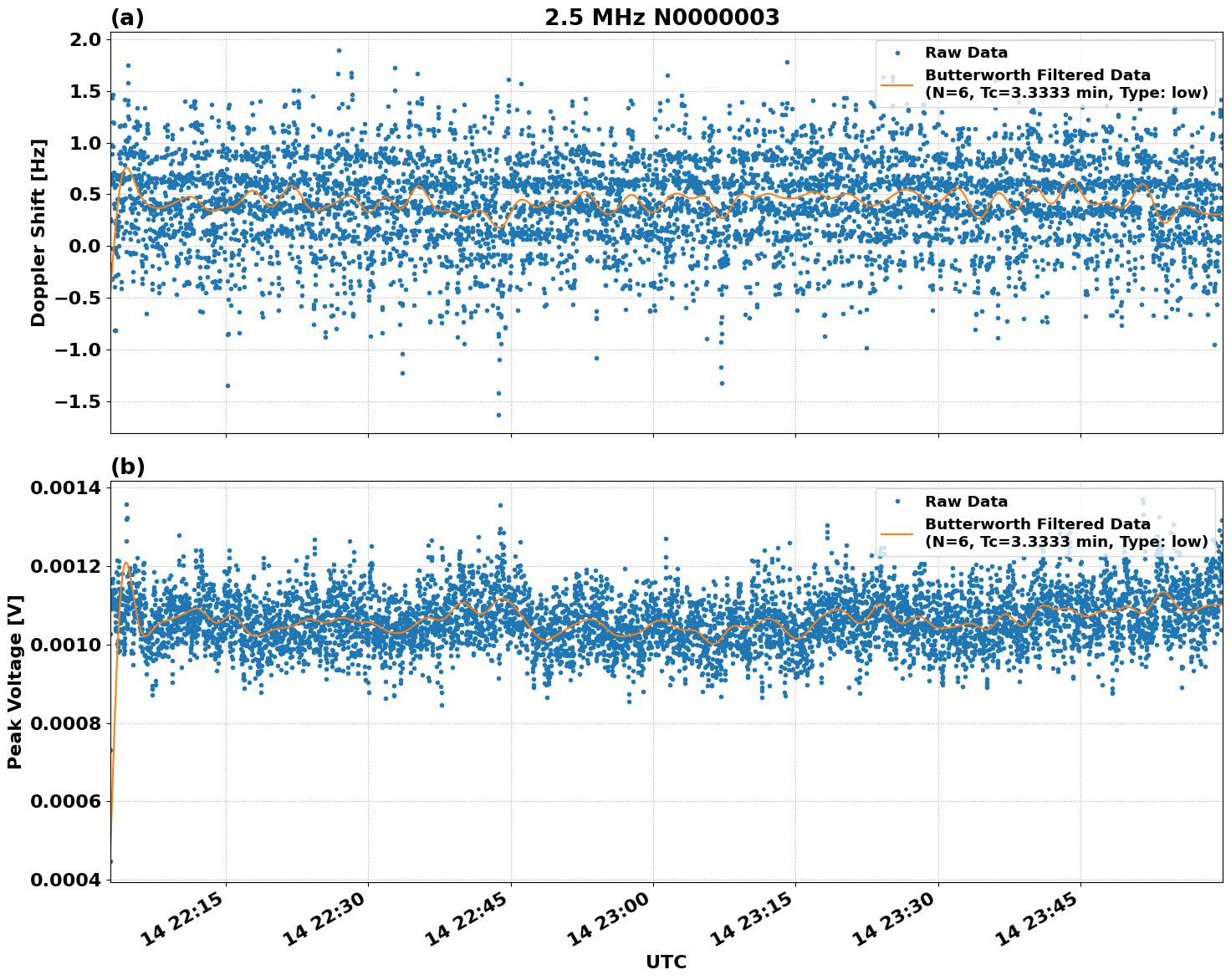This screenshot has height=980, width=1231.
Task: Select the Peak Voltage [V] axis label
Action: click(15, 681)
